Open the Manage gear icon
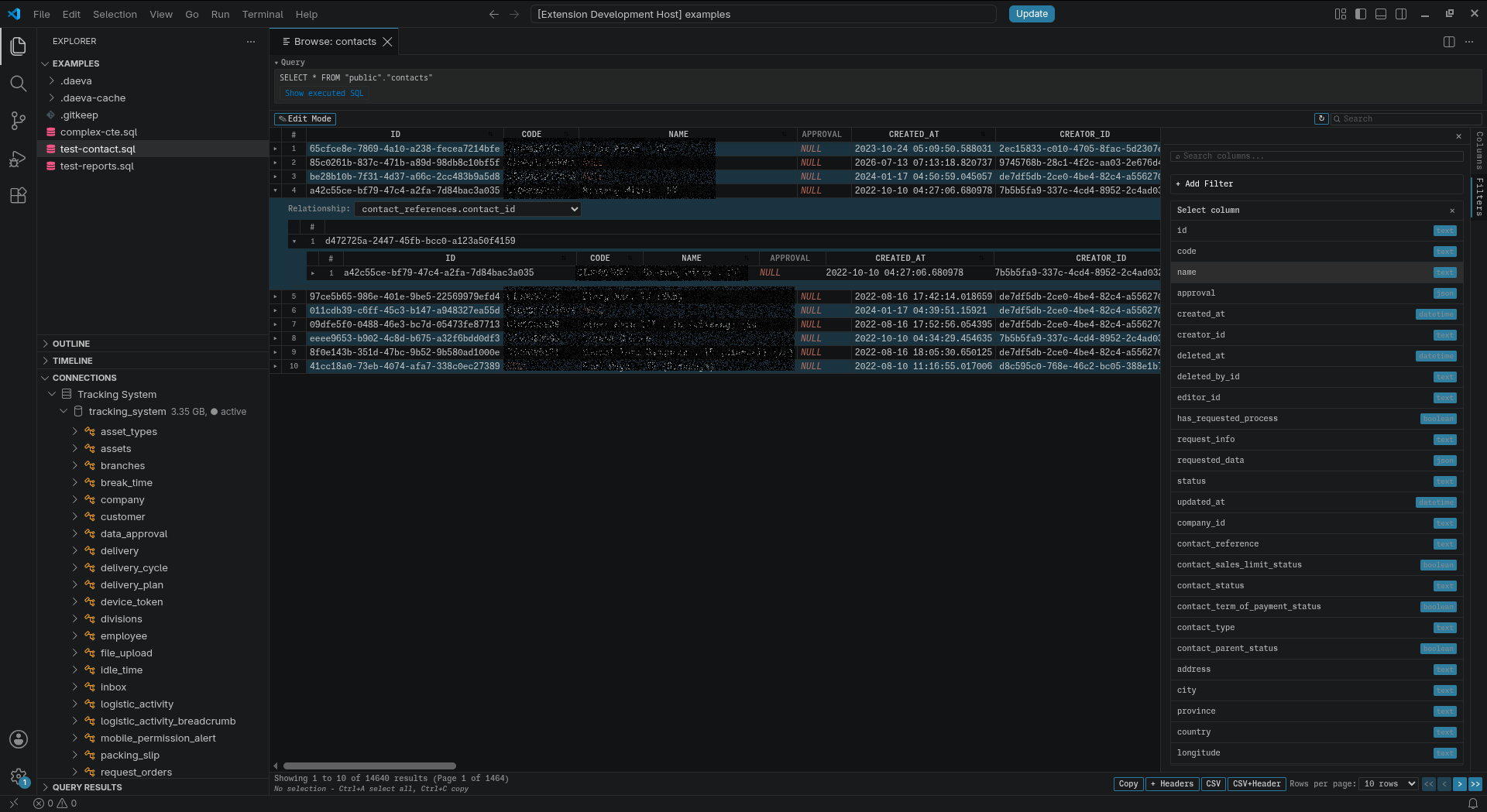 19,776
